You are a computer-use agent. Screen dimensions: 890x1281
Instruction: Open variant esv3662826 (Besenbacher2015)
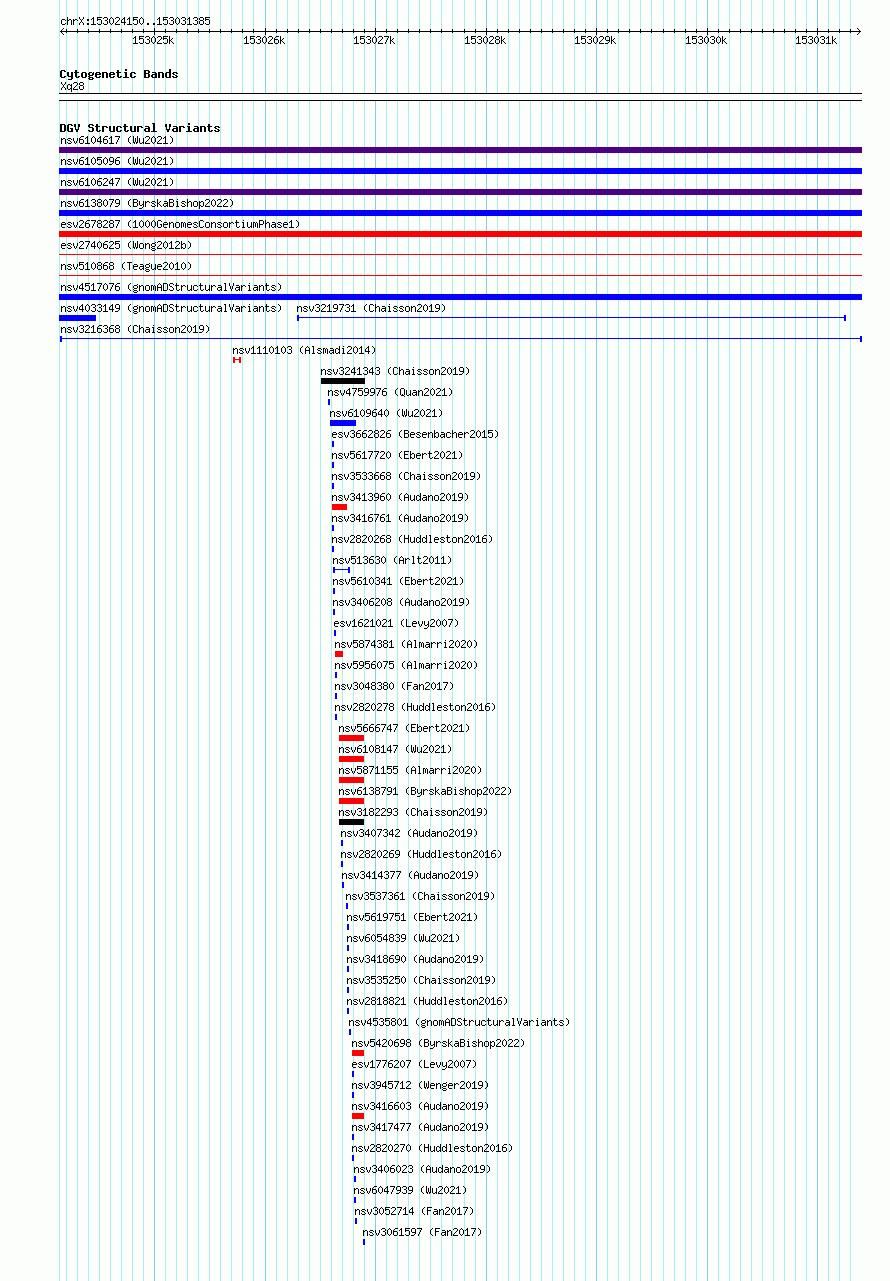click(416, 434)
